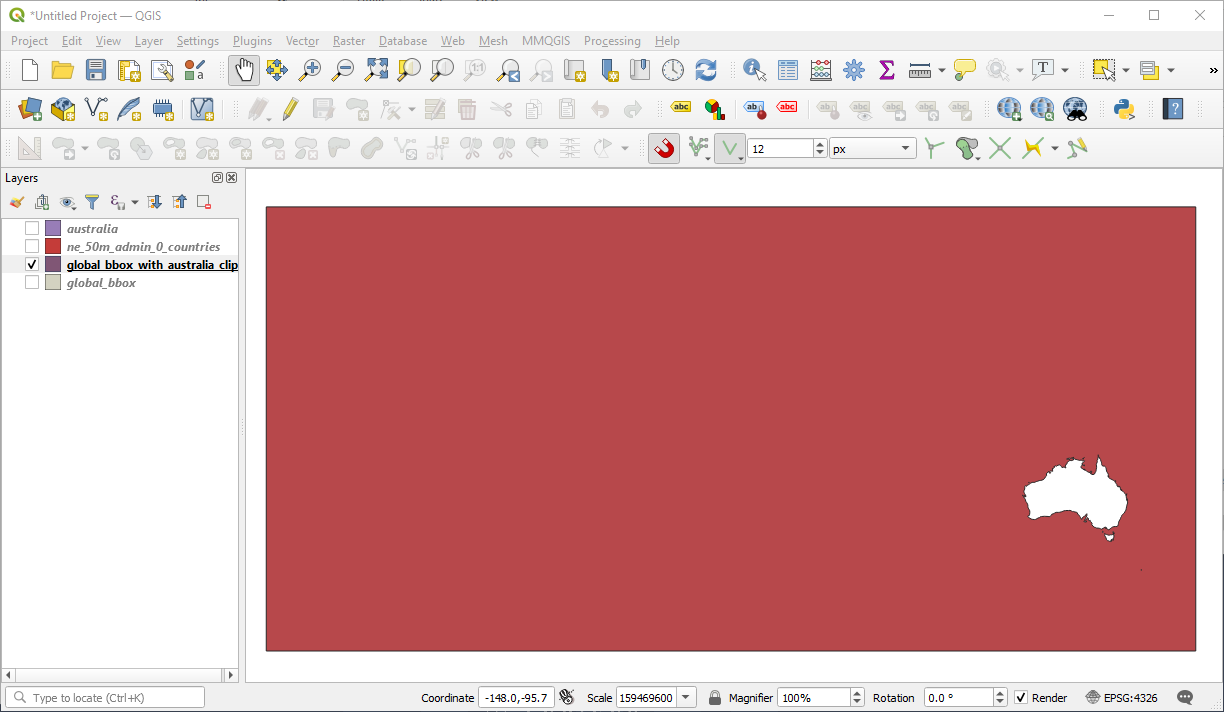Open the Help contents question mark icon

[1173, 109]
